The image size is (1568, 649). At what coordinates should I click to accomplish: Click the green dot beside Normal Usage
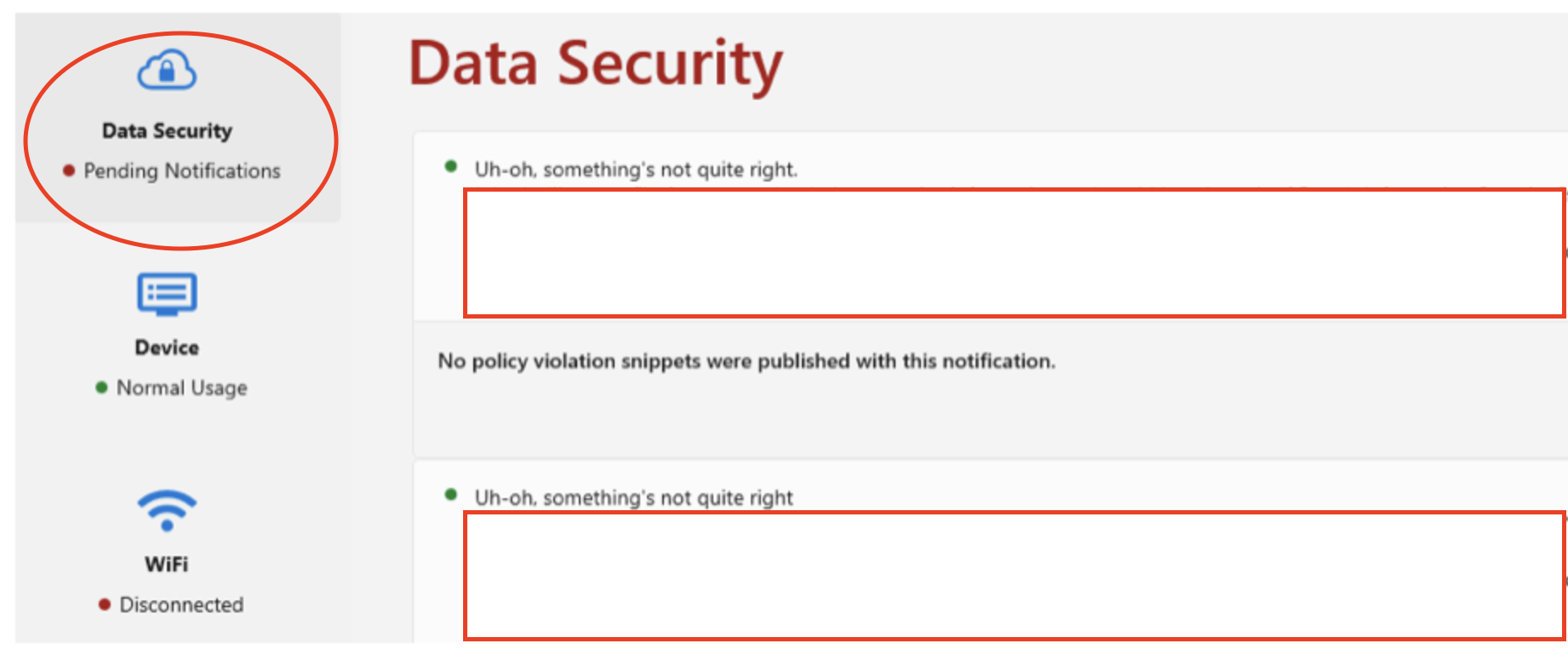click(x=101, y=388)
